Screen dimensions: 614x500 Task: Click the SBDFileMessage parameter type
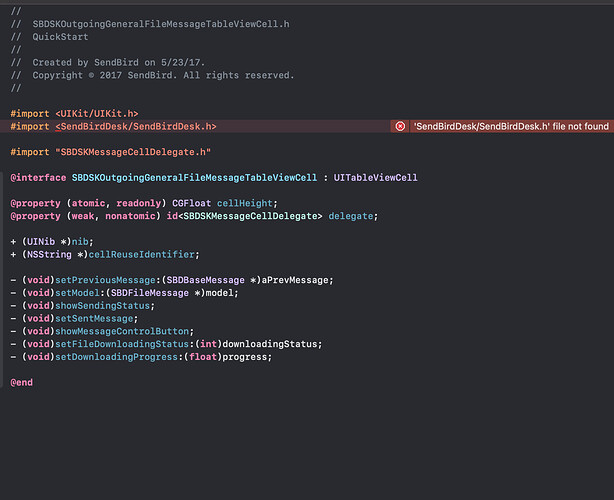[x=150, y=293]
